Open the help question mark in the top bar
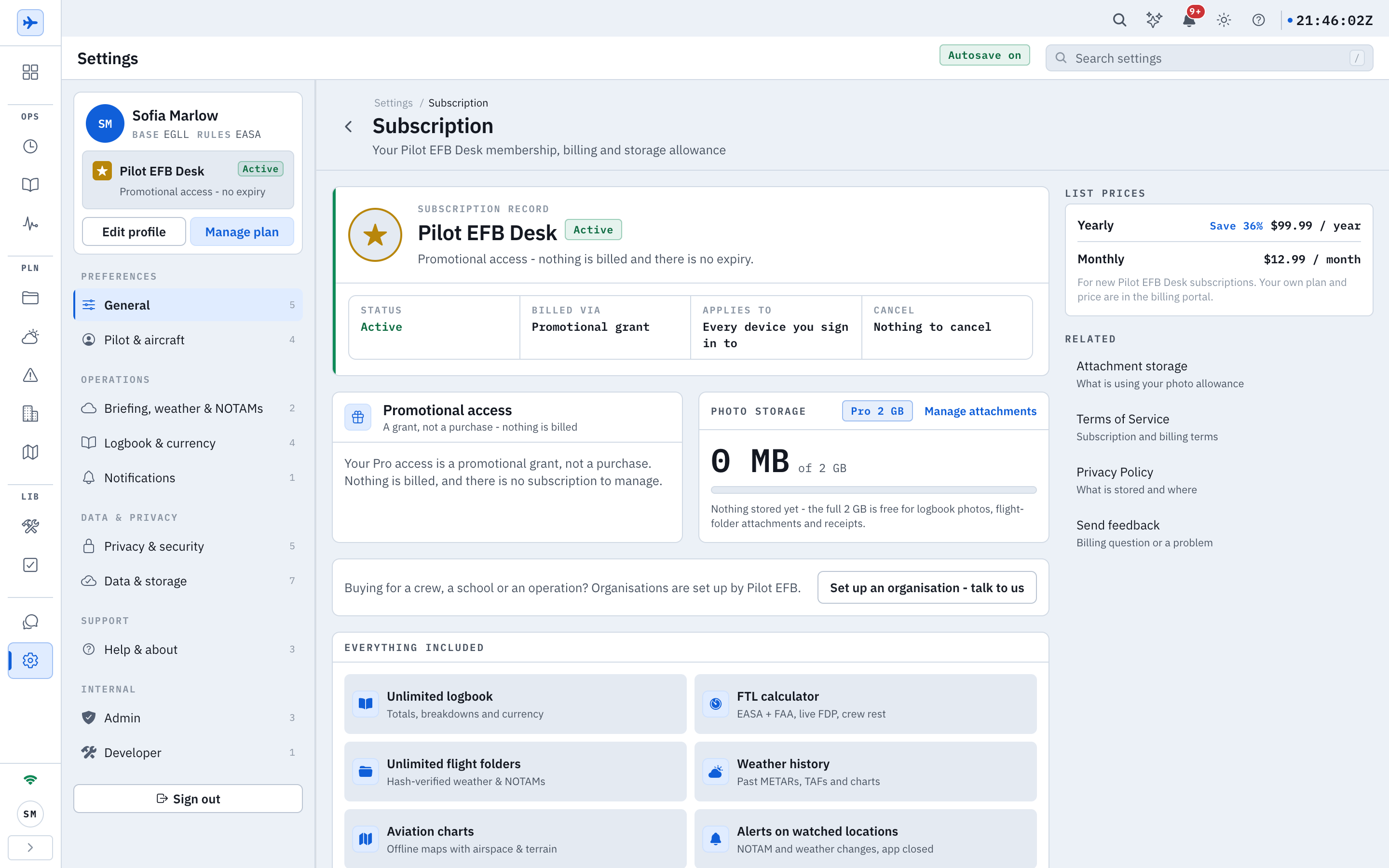The width and height of the screenshot is (1389, 868). click(1258, 21)
